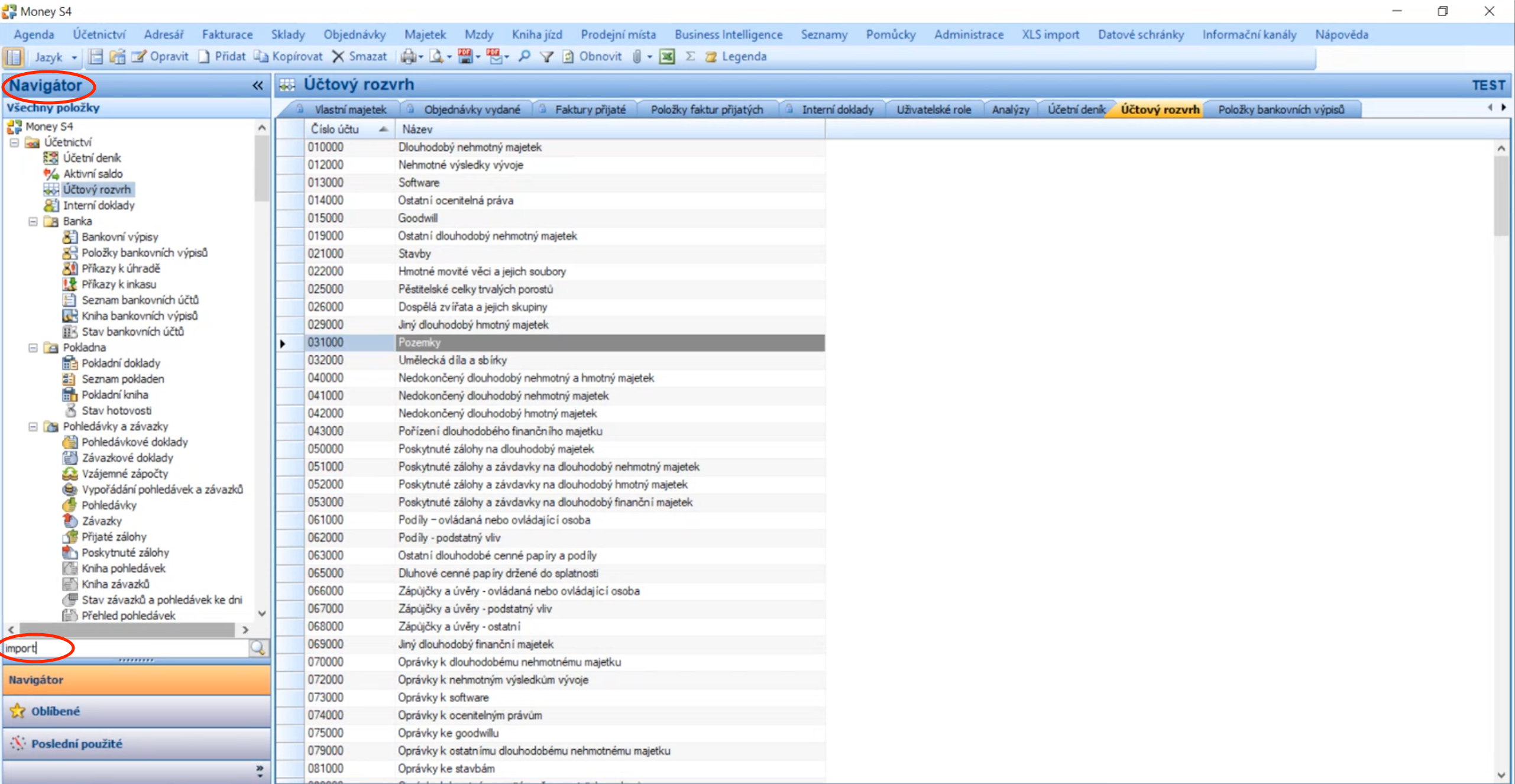Select the row 015000 Goodwill
This screenshot has height=784, width=1515.
click(565, 218)
